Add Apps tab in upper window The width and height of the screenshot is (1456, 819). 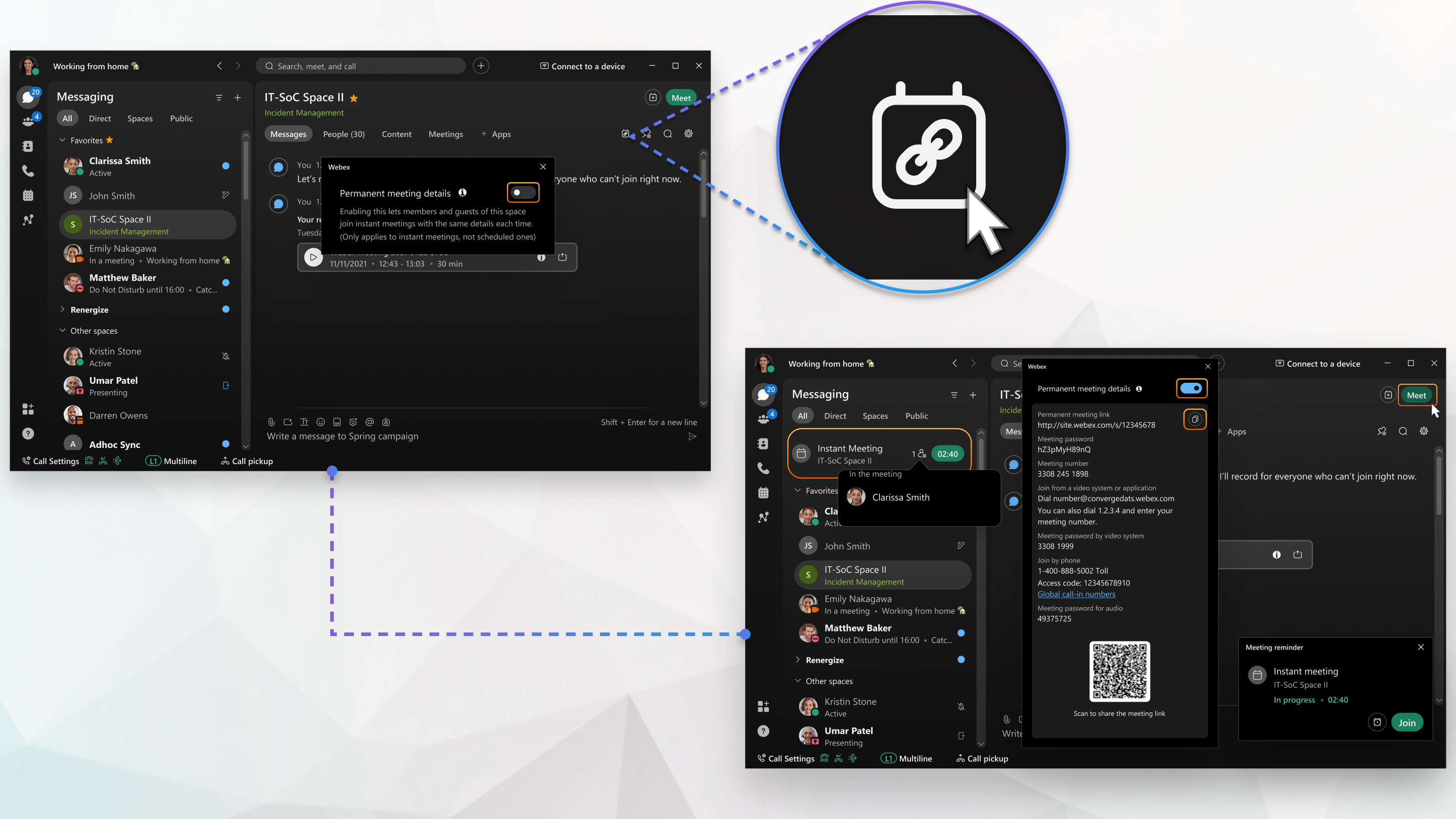(x=495, y=134)
